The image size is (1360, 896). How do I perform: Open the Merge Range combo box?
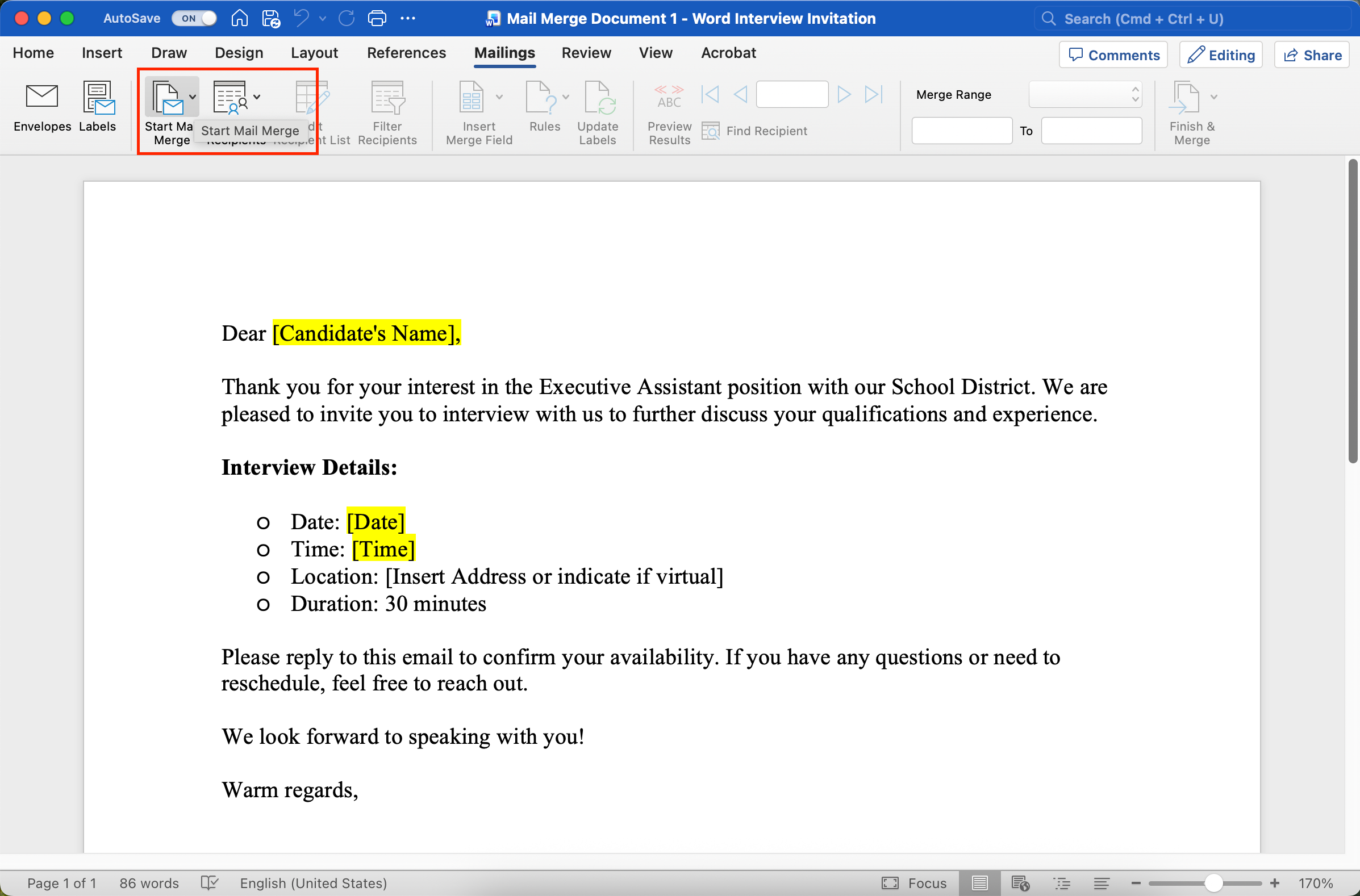tap(1084, 94)
